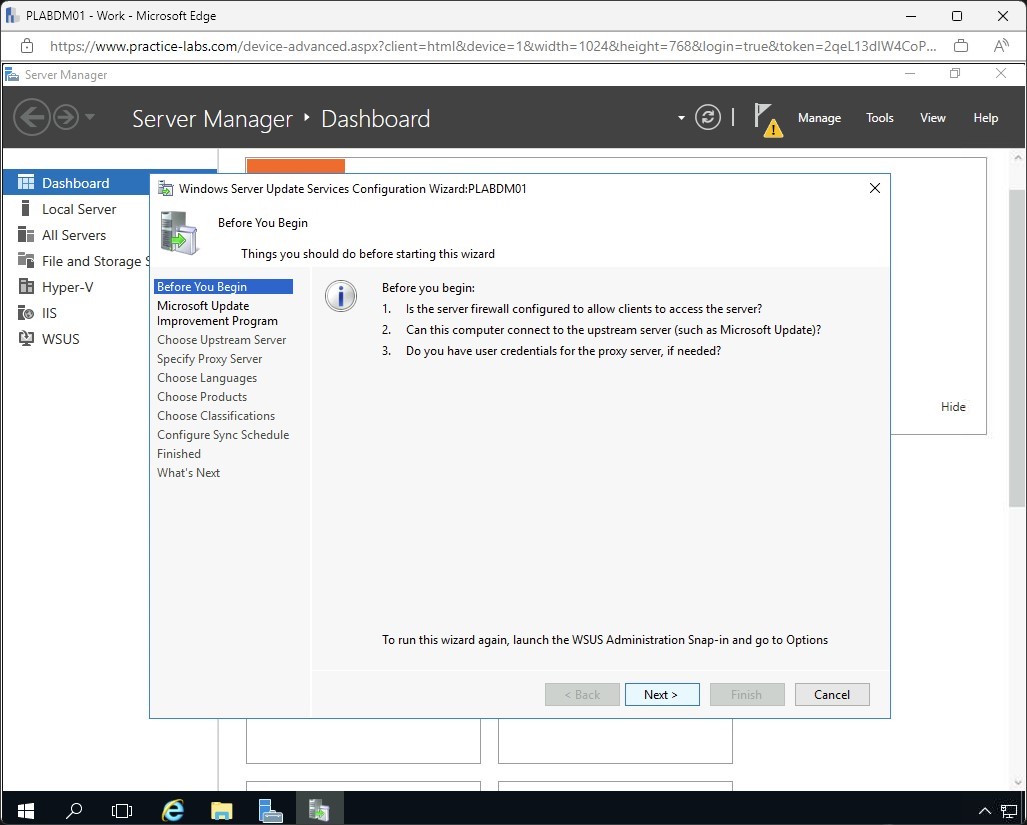Click Next in the WSUS wizard
Screen dimensions: 1027x825
tap(661, 695)
